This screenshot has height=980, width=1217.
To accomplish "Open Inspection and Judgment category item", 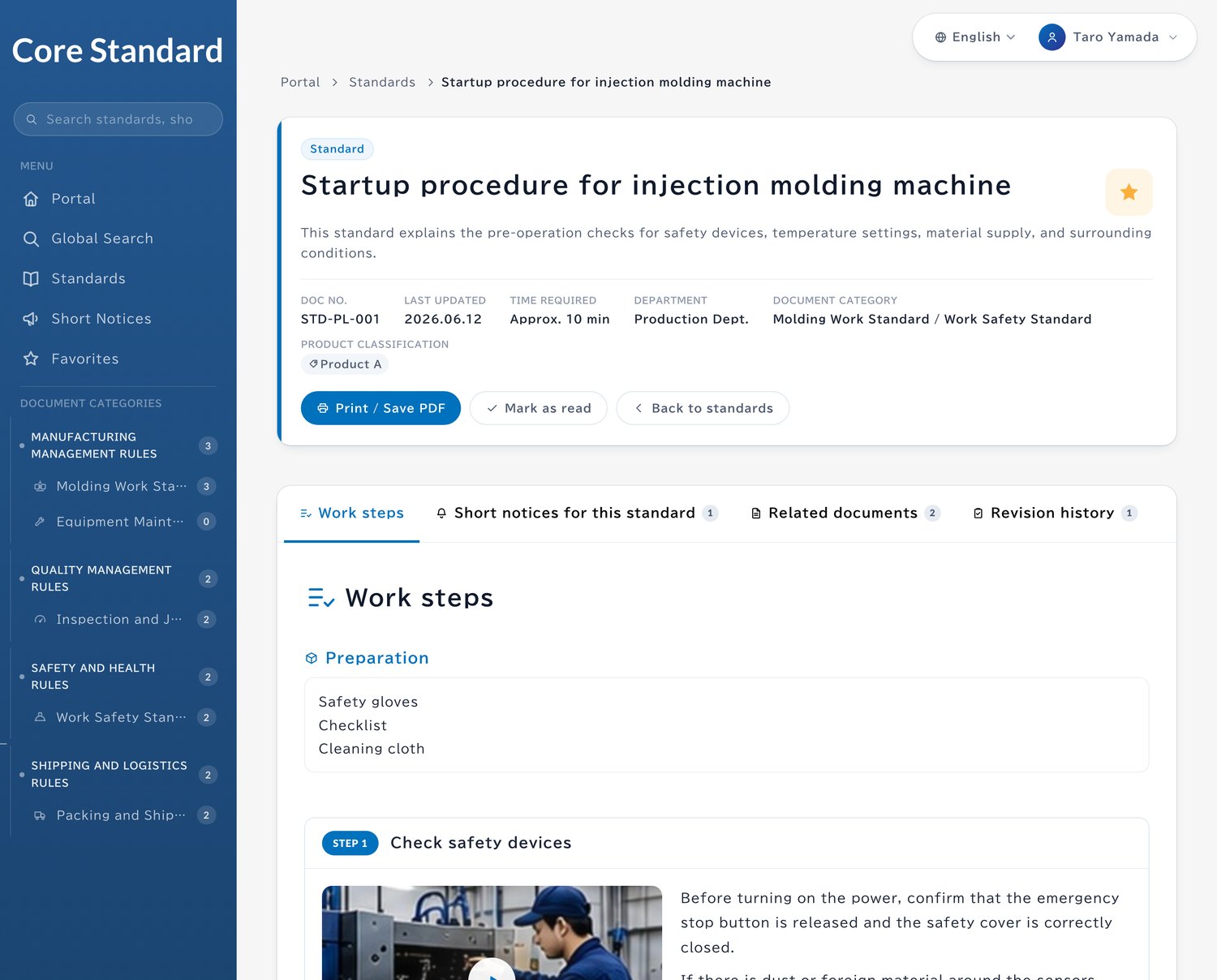I will [123, 620].
